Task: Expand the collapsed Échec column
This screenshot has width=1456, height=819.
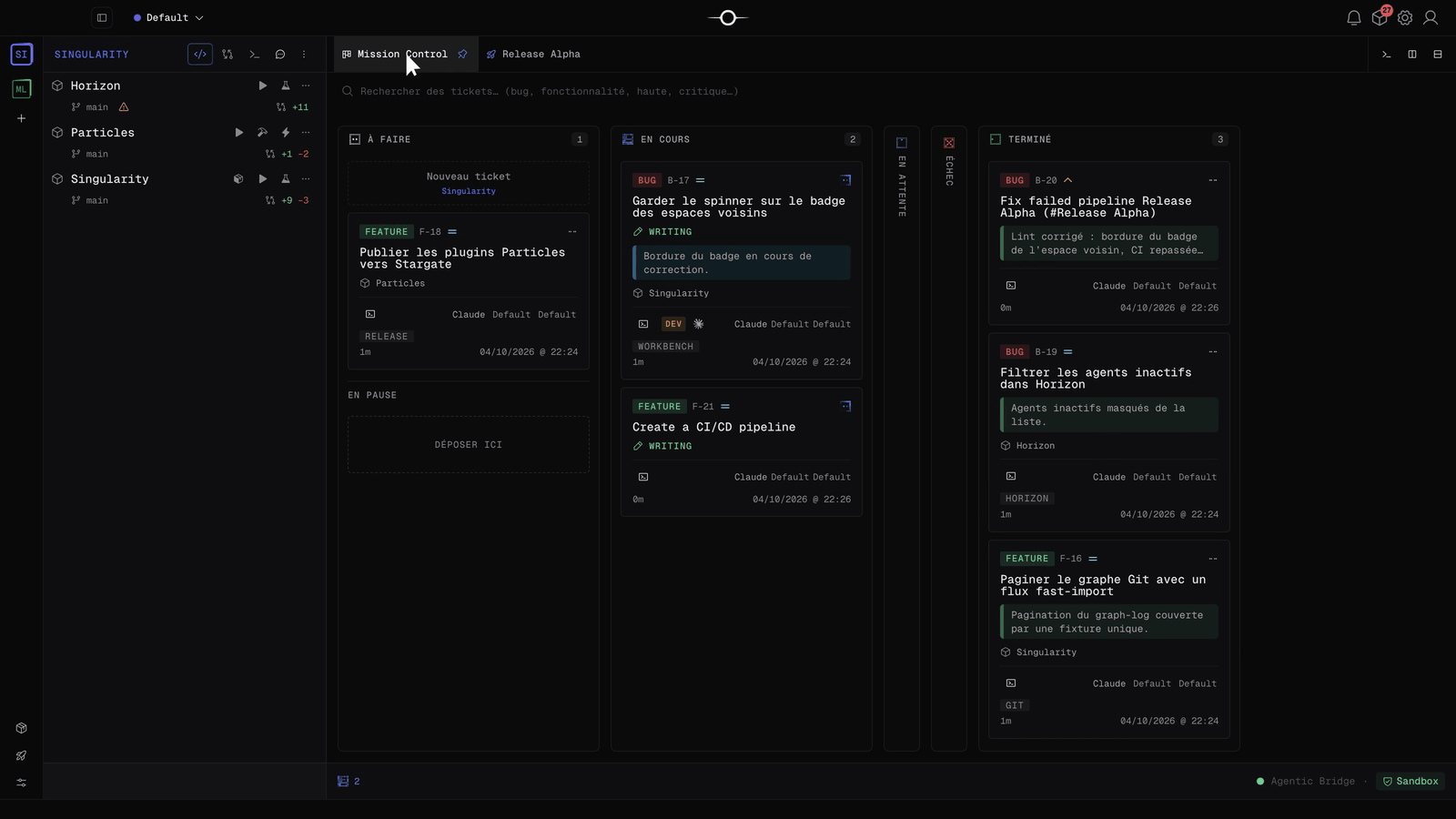Action: coord(949,439)
